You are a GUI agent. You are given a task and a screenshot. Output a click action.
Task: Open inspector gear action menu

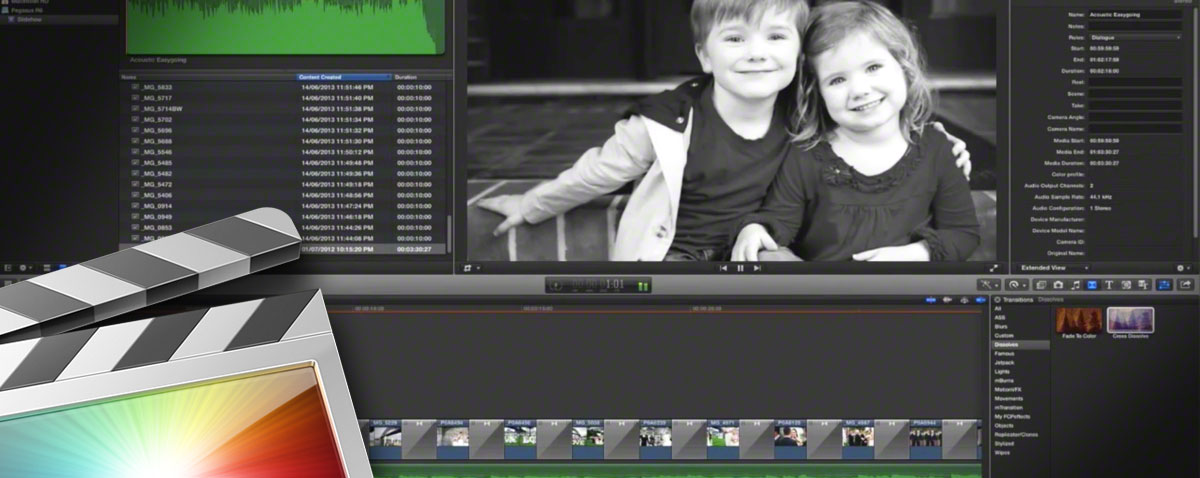1183,268
